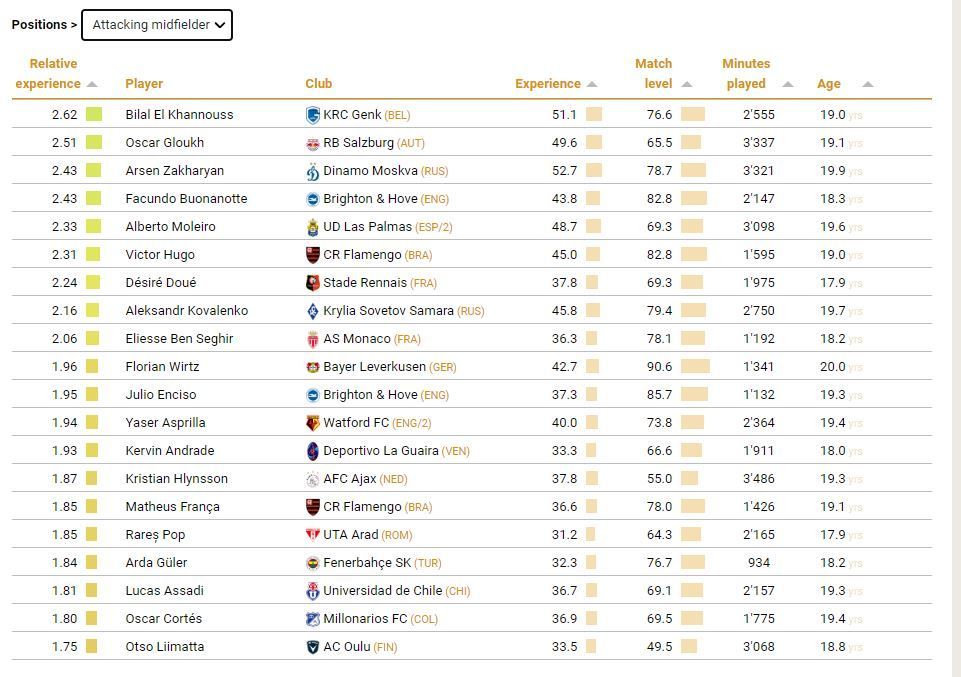Click the Stade Rennais club logo

313,283
